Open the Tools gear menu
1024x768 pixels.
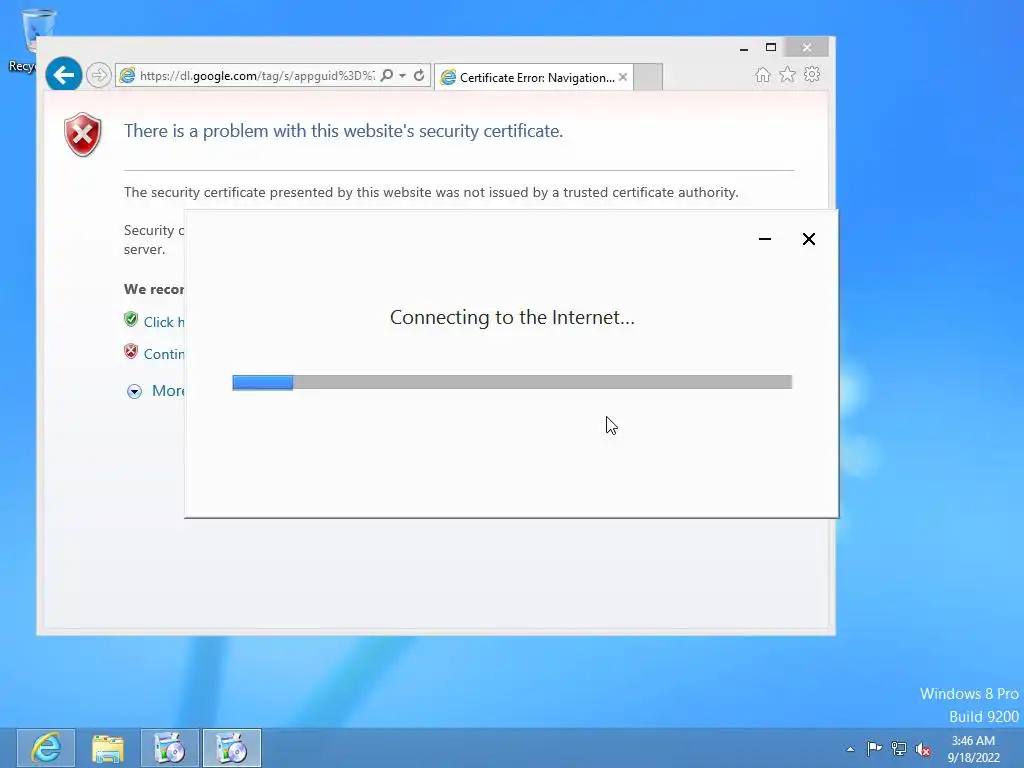click(x=812, y=74)
